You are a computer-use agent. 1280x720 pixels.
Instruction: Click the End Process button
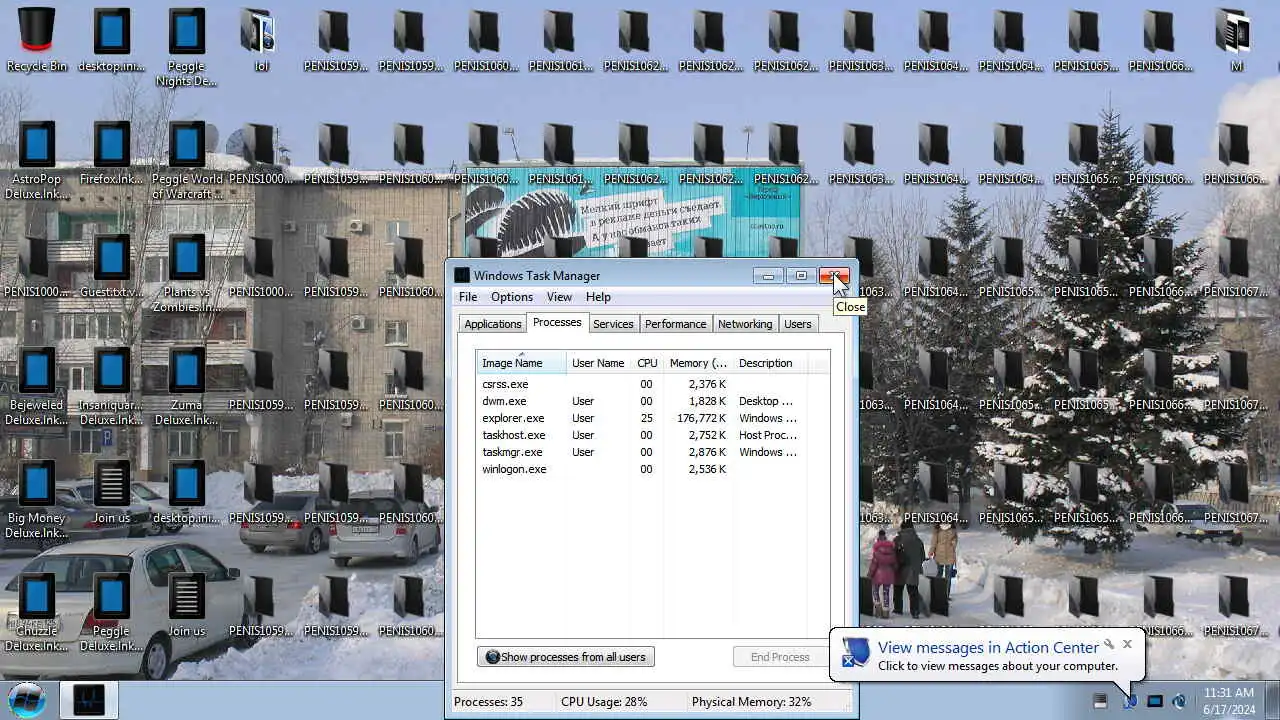[x=780, y=657]
